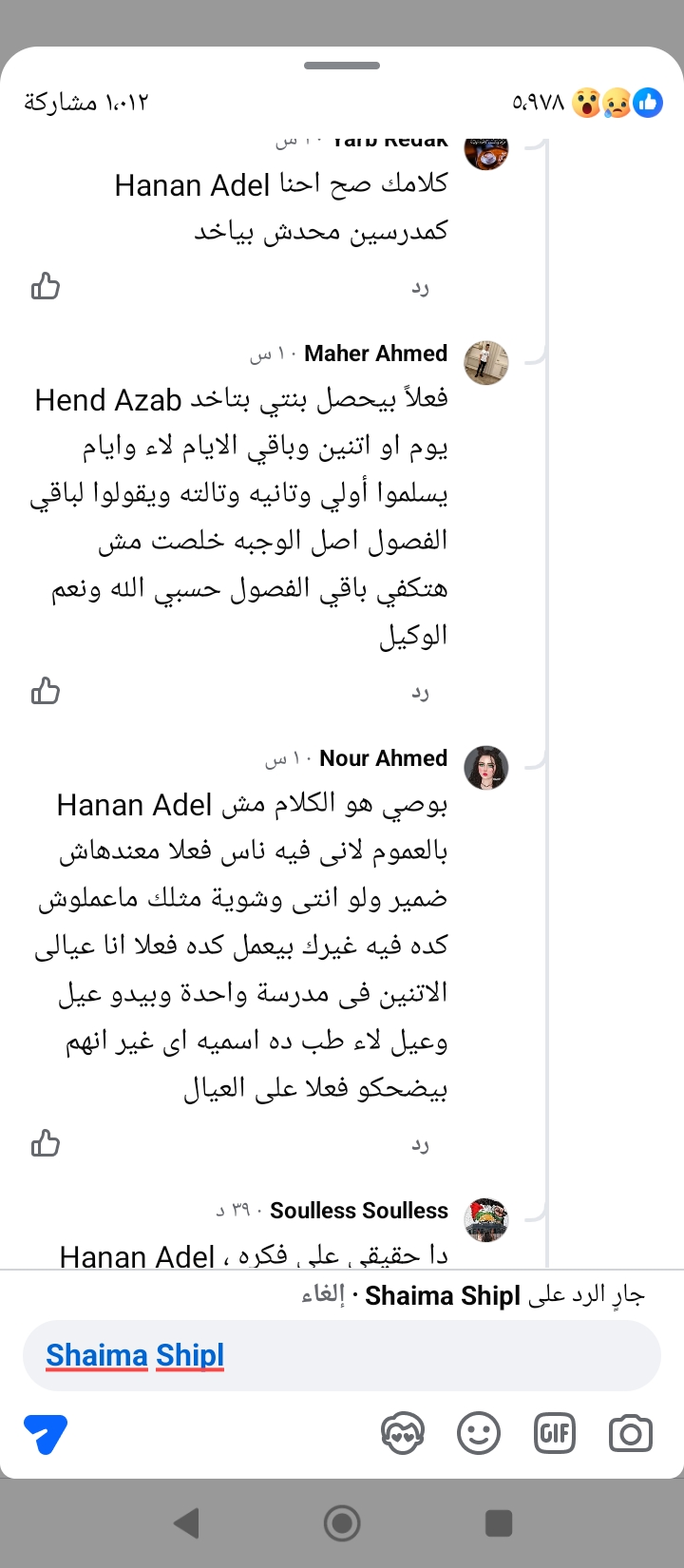This screenshot has height=1568, width=684.
Task: View the 1,012 shares list
Action: pos(86,103)
